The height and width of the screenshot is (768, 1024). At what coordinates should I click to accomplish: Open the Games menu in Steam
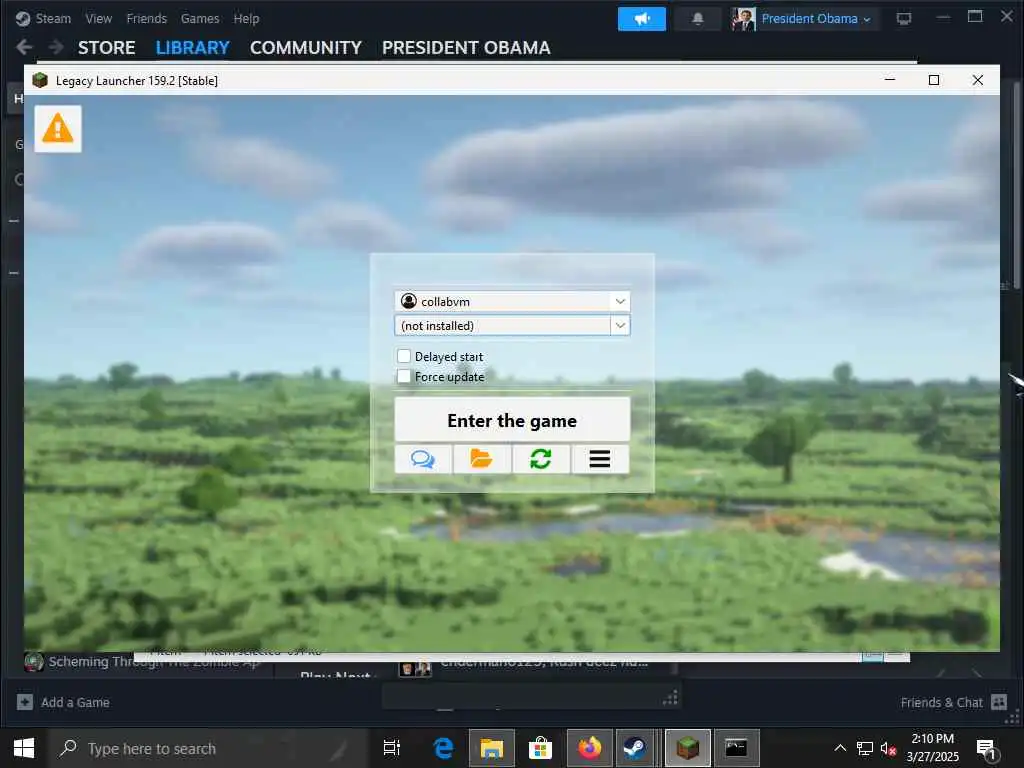200,18
